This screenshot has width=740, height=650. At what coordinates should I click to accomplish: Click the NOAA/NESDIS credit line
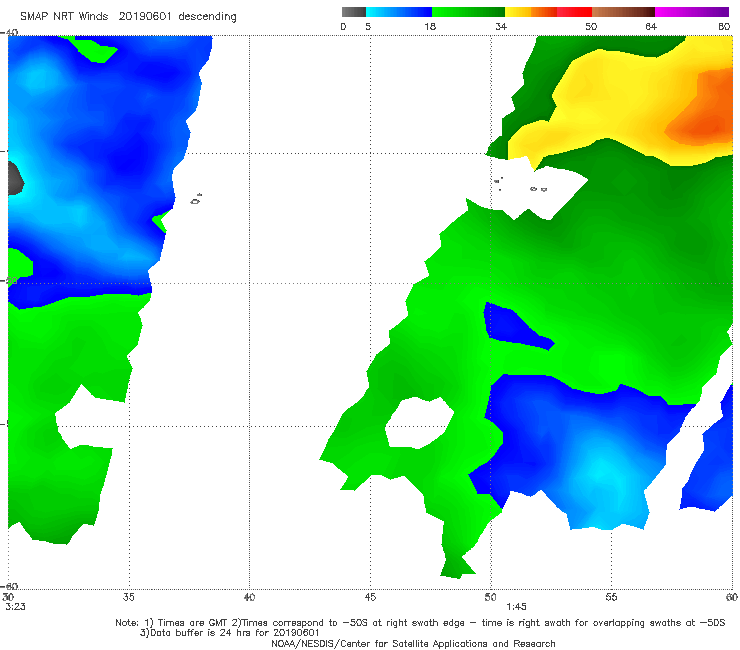click(x=413, y=643)
